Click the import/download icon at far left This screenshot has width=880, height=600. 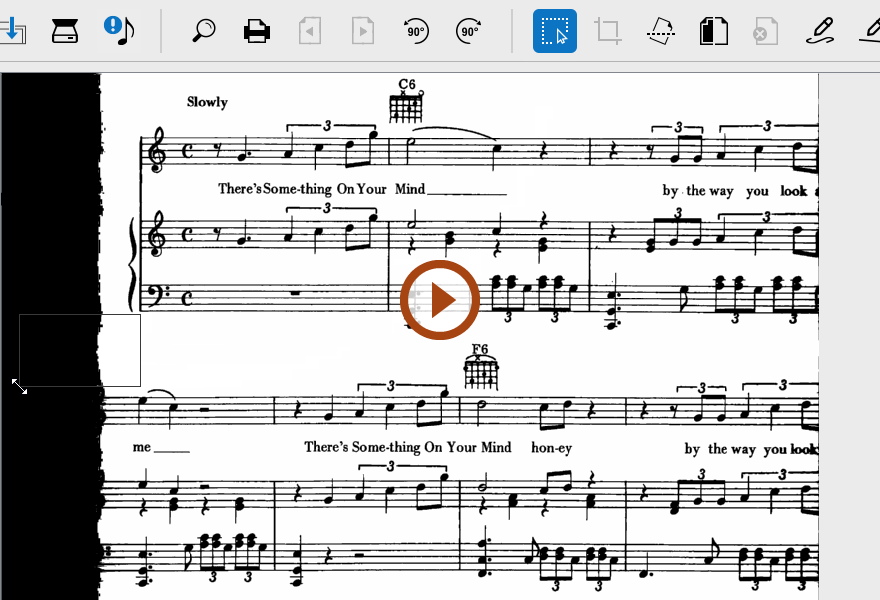pyautogui.click(x=12, y=30)
